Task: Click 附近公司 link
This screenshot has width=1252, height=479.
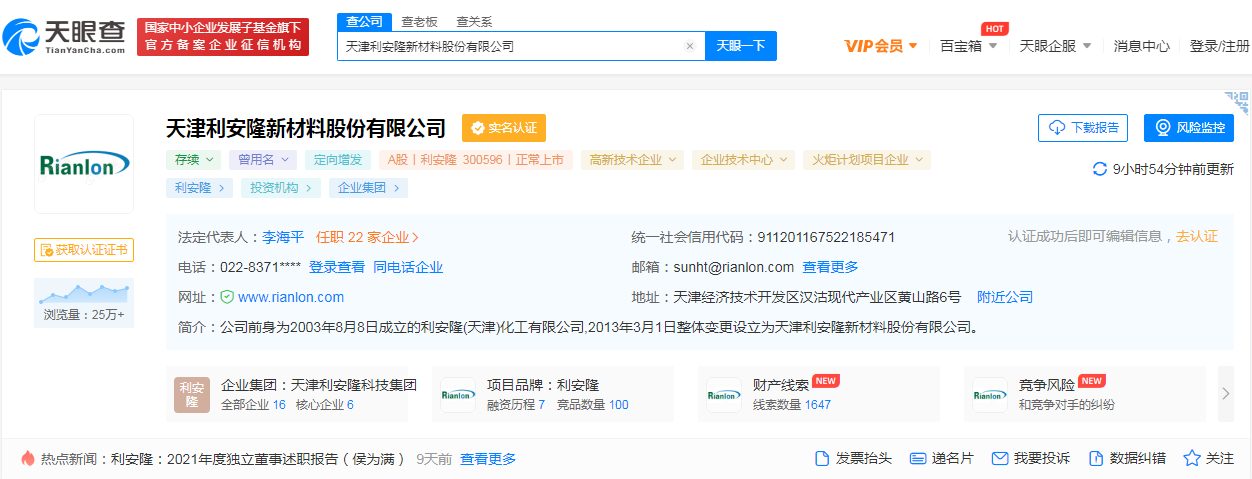Action: point(1005,297)
